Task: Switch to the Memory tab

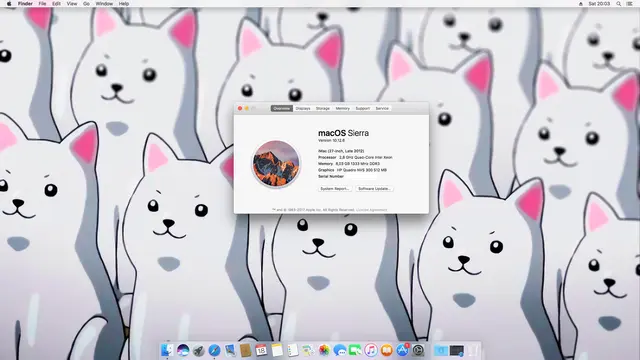Action: [342, 109]
